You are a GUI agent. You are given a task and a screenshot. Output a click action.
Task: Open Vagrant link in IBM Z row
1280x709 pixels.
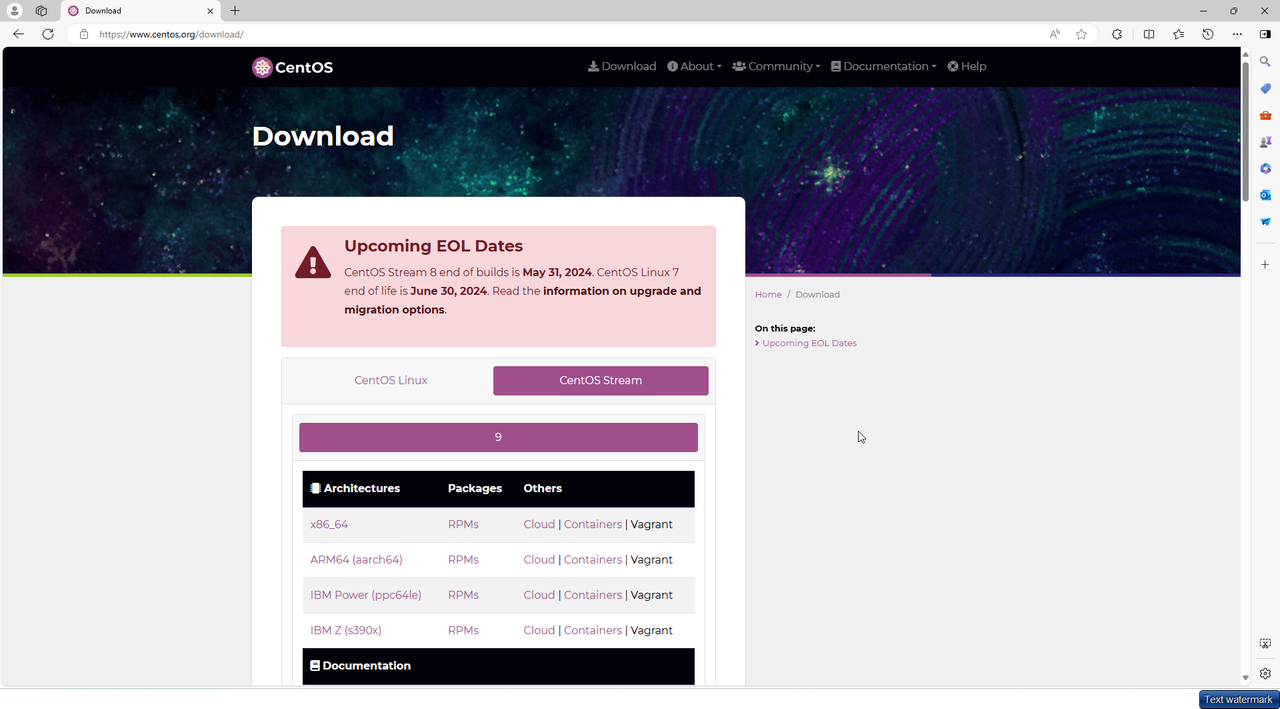tap(652, 631)
